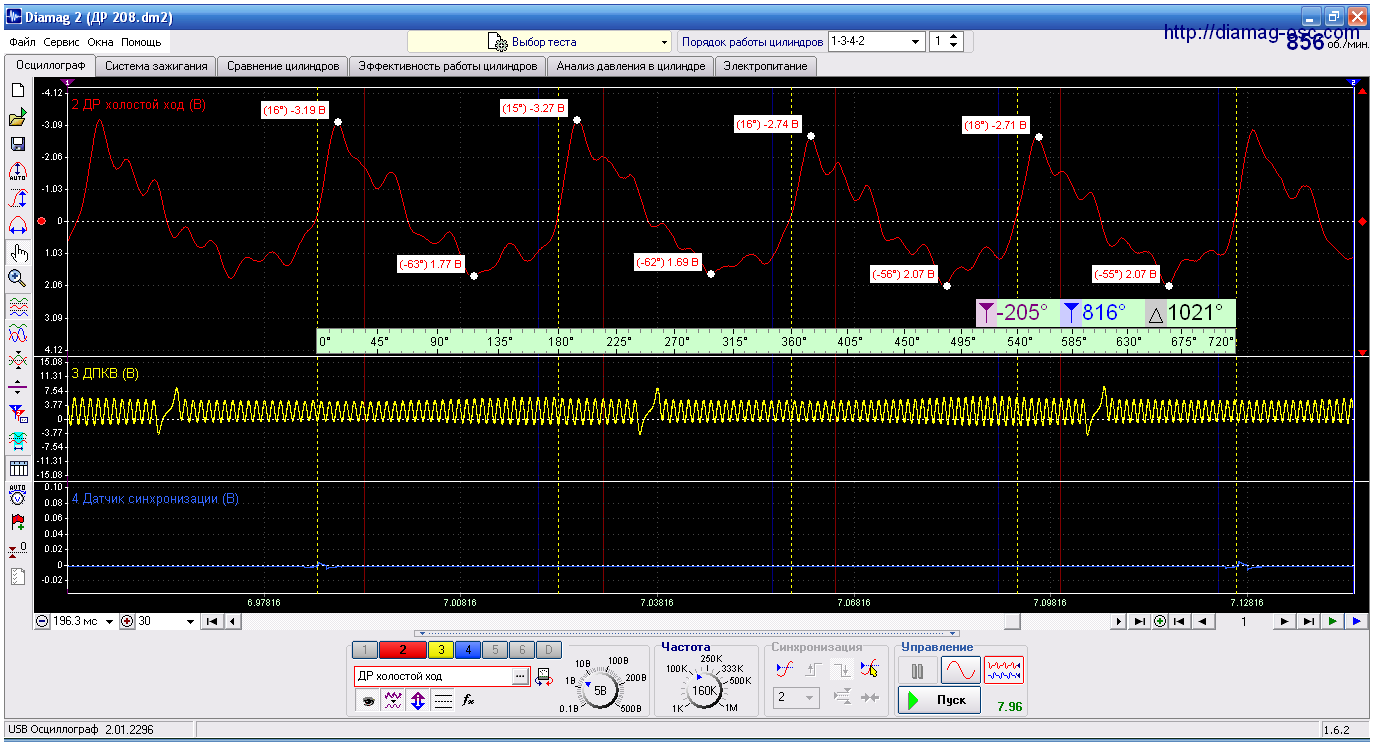
Task: Click the waveform invert icon below channel name
Action: [393, 701]
